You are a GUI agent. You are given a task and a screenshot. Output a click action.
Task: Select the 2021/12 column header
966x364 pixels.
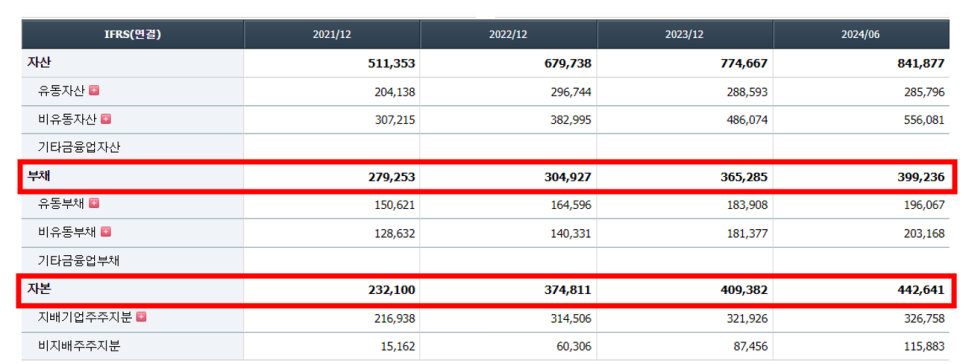pos(332,34)
